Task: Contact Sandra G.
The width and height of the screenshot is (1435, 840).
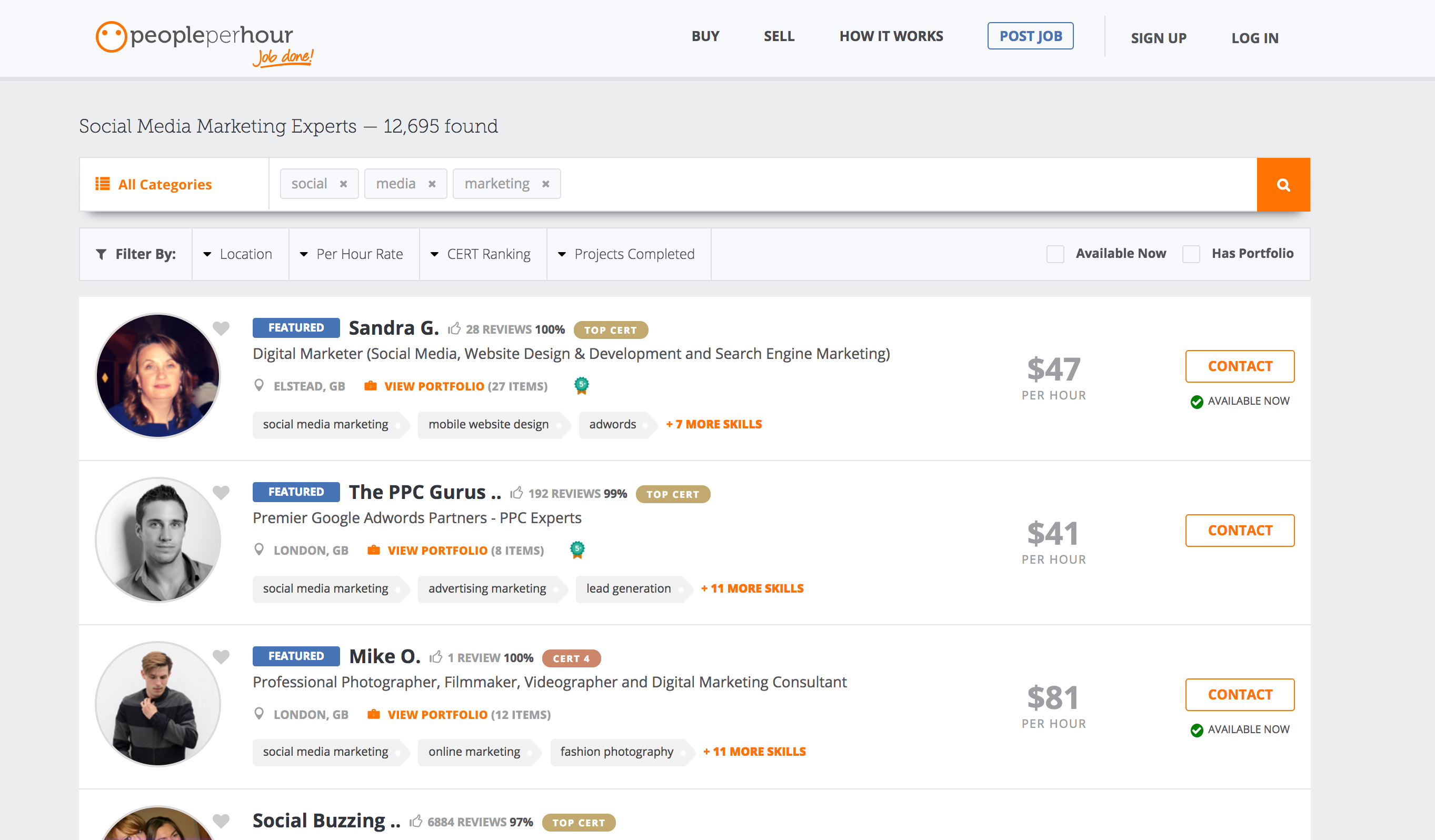Action: pyautogui.click(x=1240, y=366)
